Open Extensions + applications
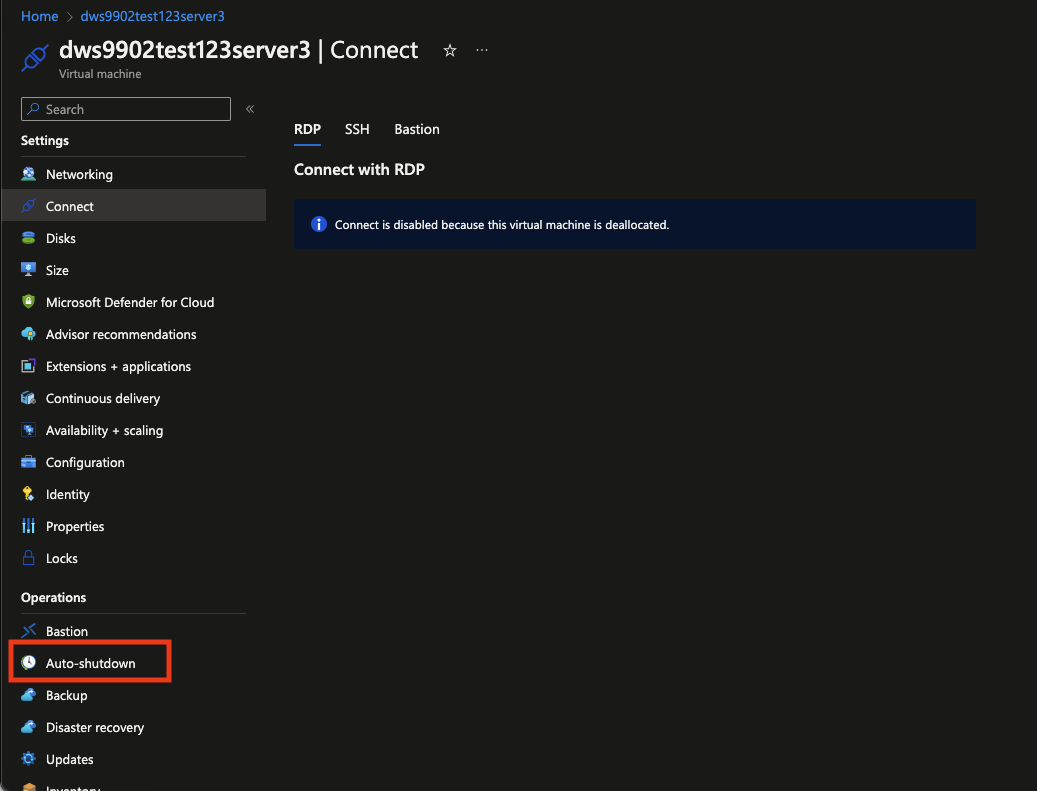The image size is (1037, 791). point(134,366)
